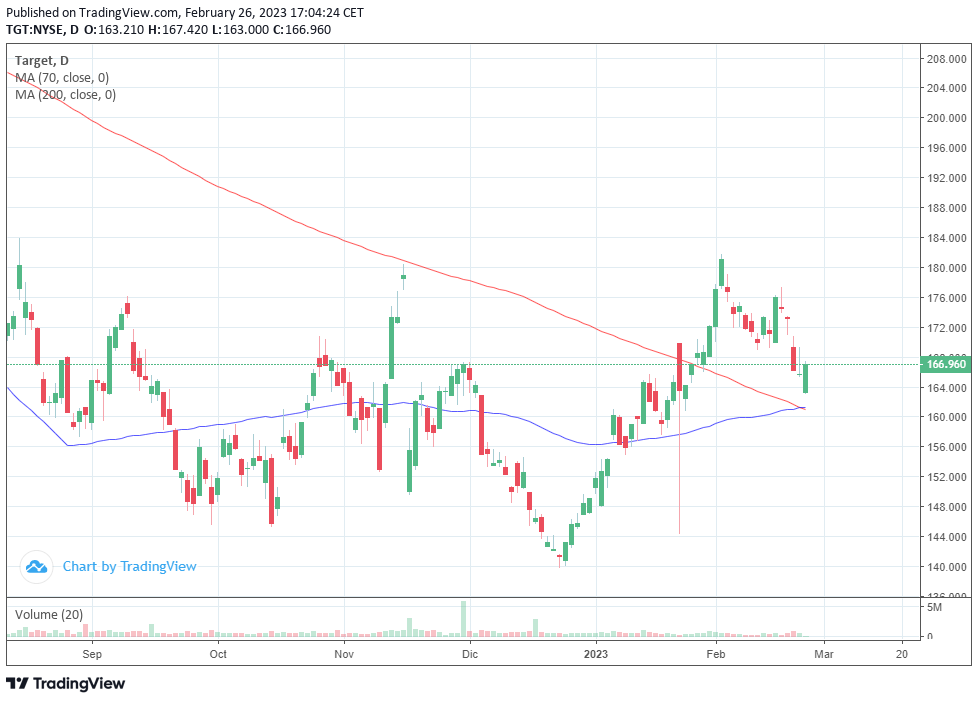Screen dimensions: 978x702
Task: Click the 5M volume scale label
Action: pos(934,607)
